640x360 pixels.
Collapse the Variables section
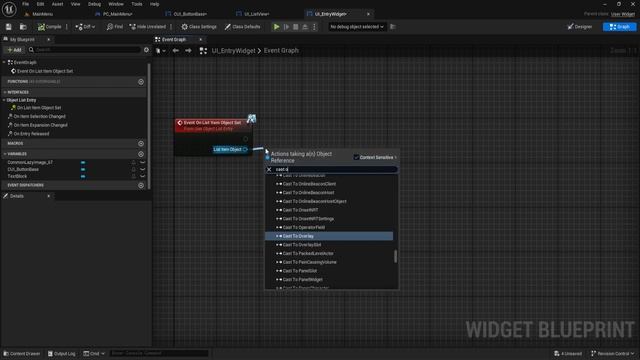click(4, 154)
